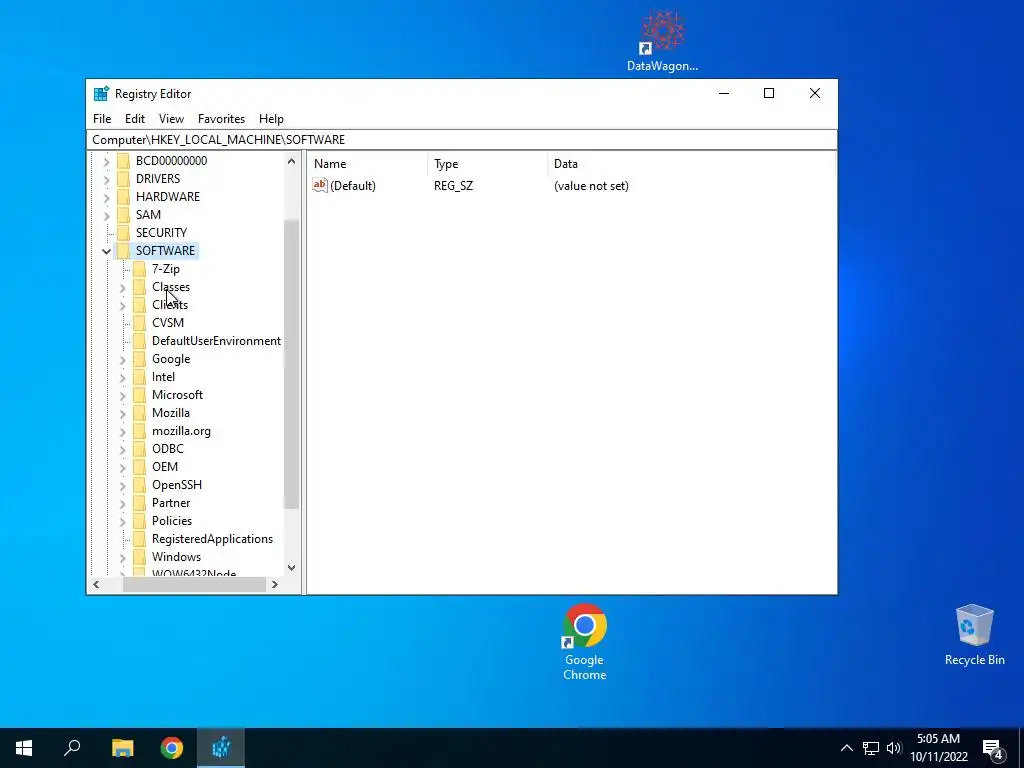Viewport: 1024px width, 768px height.
Task: Expand the Classes subkey
Action: [x=122, y=287]
